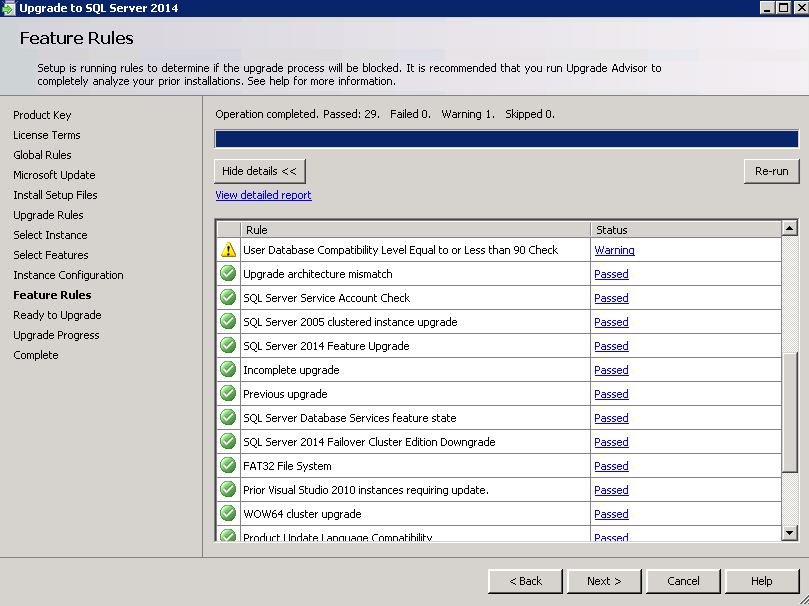809x606 pixels.
Task: Click green check icon for SQL Server Service Account Check
Action: point(228,298)
